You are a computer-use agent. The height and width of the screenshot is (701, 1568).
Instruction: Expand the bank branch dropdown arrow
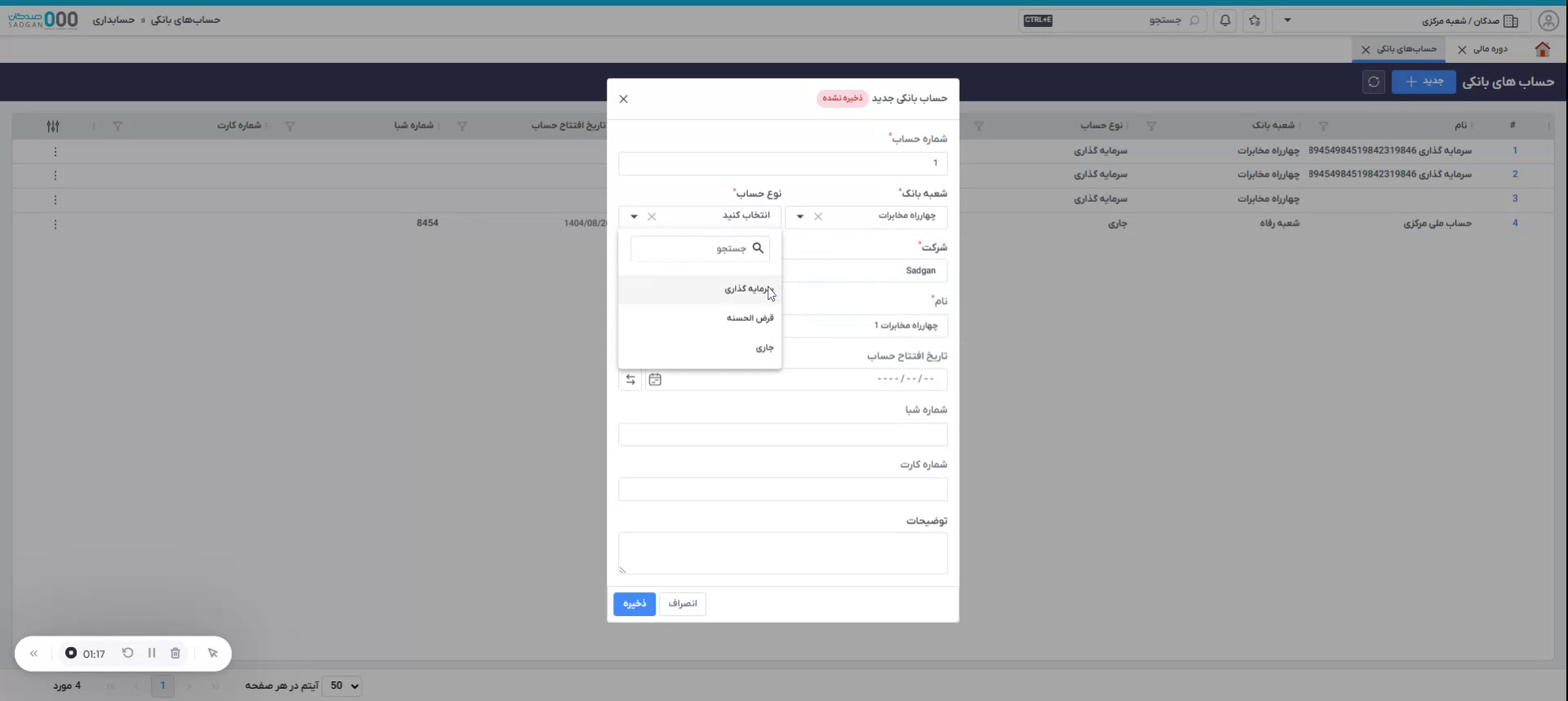tap(800, 217)
